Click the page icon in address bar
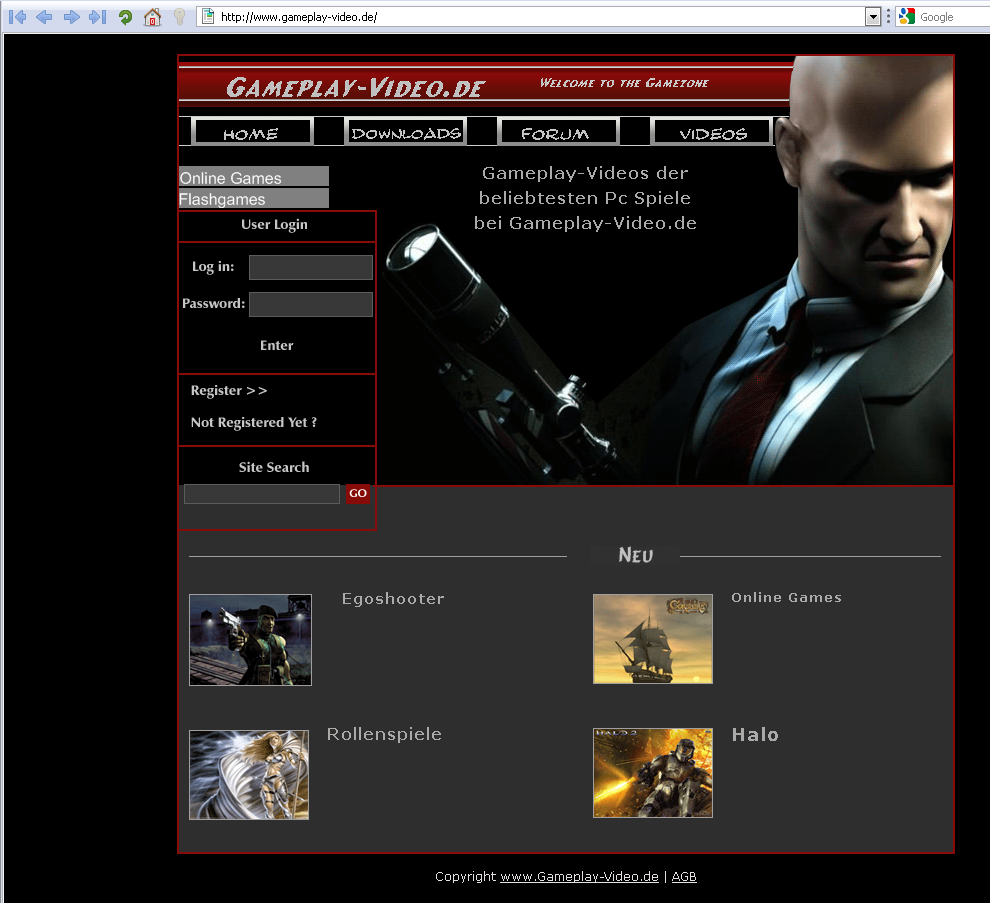 click(x=208, y=16)
